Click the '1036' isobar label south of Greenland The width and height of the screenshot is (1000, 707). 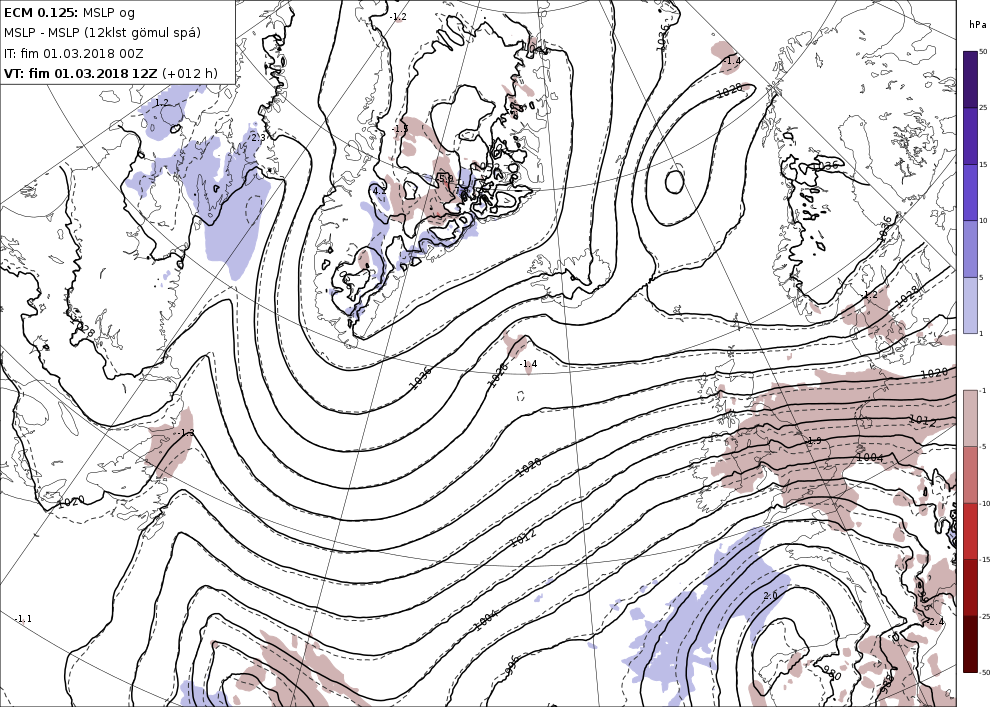(420, 377)
